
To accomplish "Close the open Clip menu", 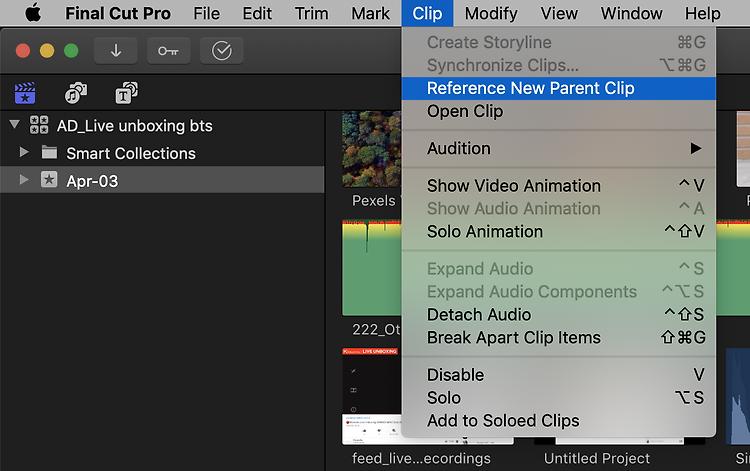I will click(427, 13).
